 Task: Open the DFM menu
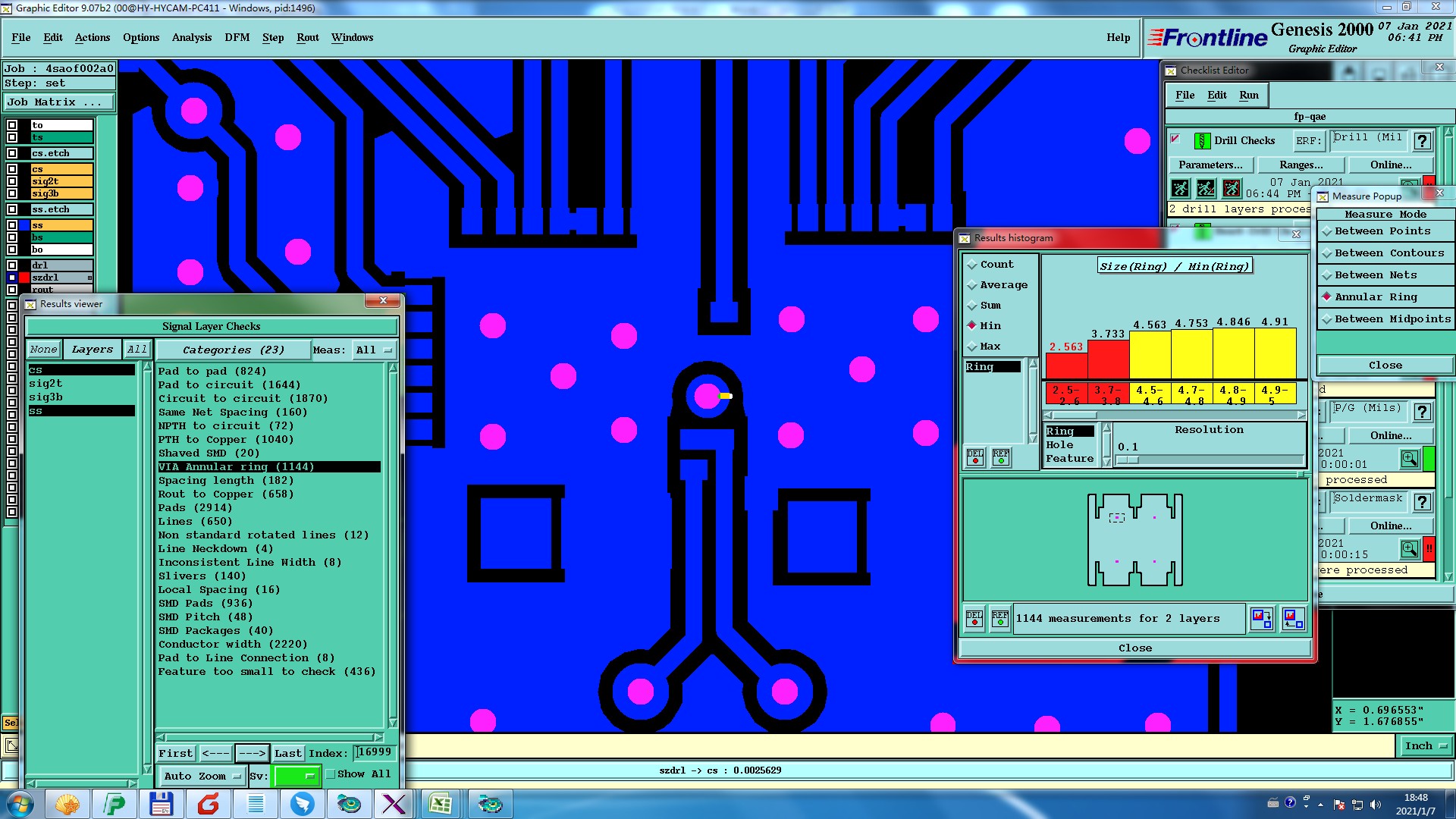coord(237,37)
